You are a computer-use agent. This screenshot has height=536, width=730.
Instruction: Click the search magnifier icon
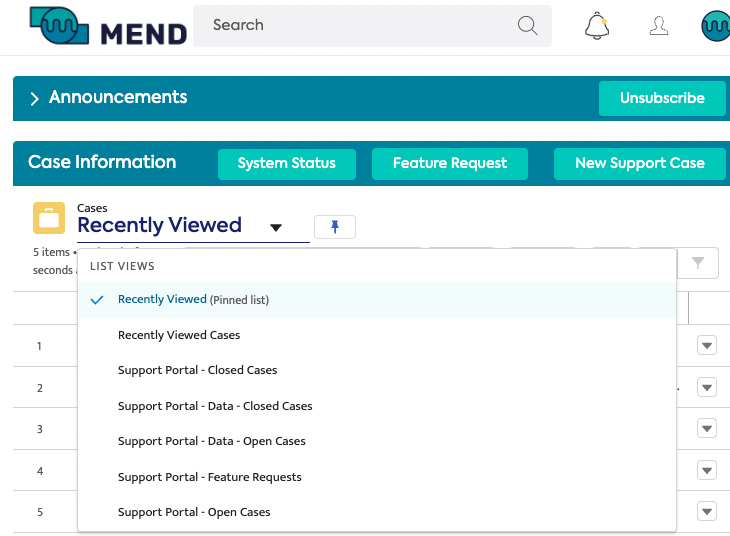tap(528, 26)
